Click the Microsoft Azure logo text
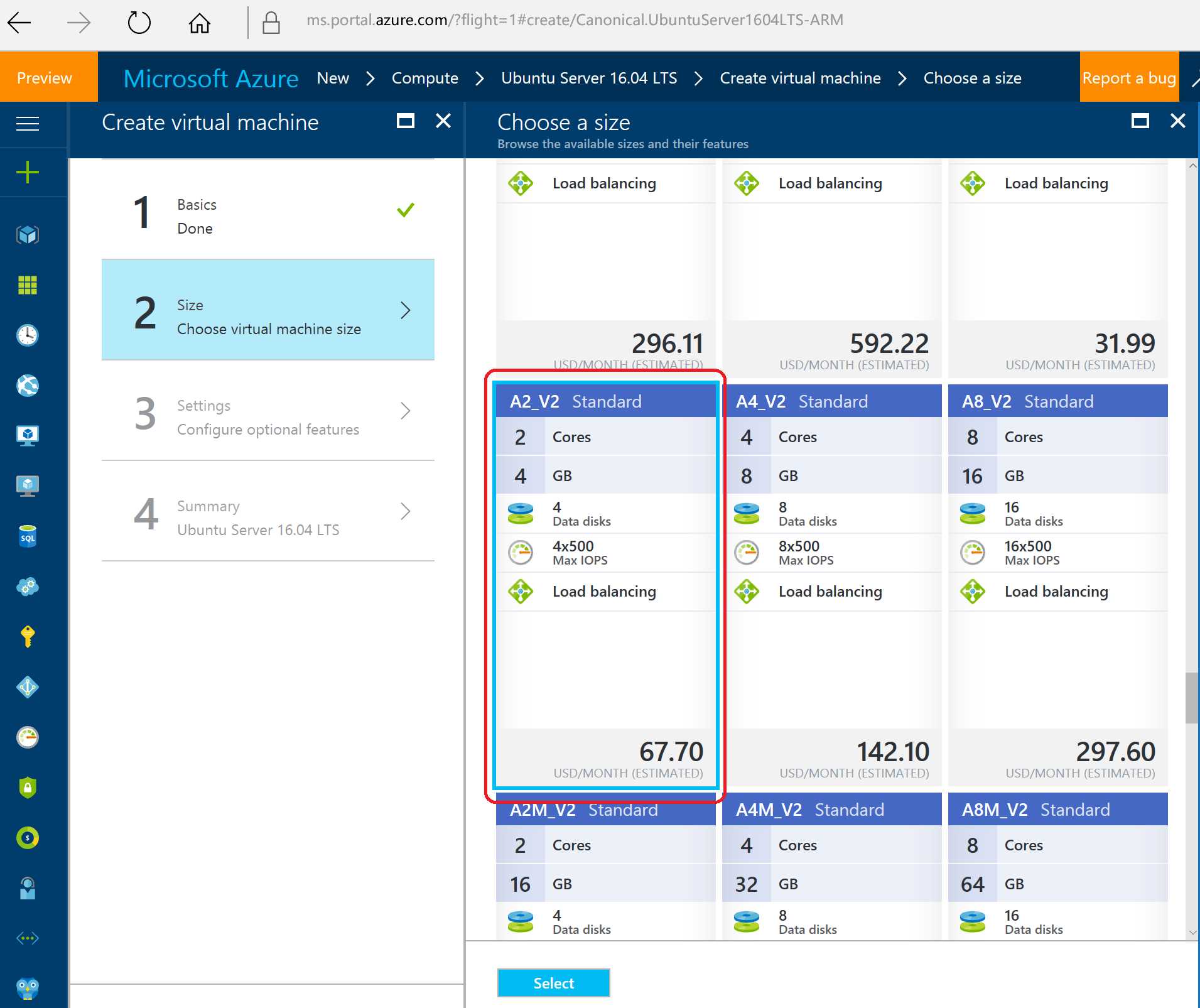Viewport: 1200px width, 1008px height. point(211,79)
